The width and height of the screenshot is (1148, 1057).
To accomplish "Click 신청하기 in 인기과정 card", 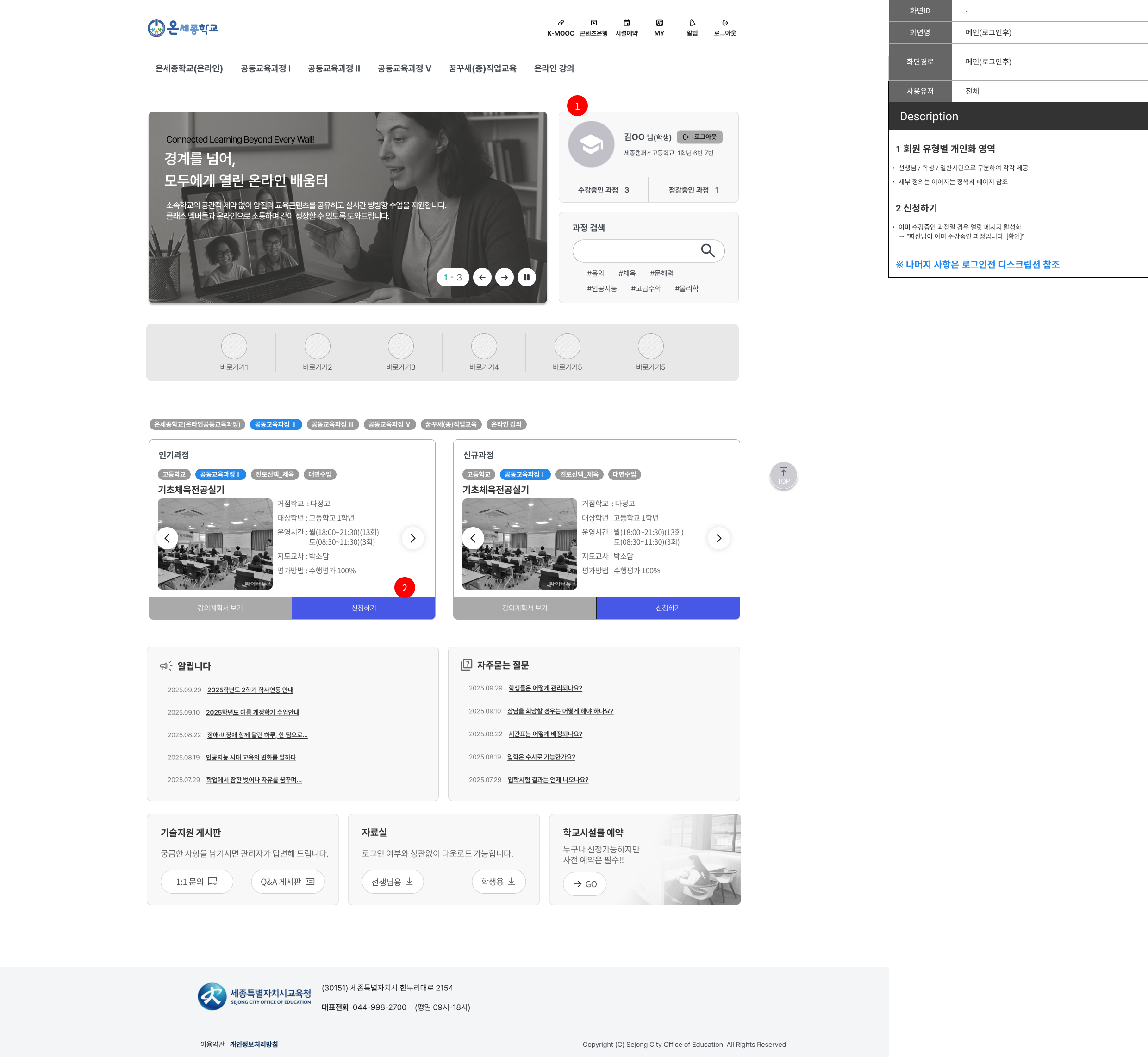I will (364, 608).
